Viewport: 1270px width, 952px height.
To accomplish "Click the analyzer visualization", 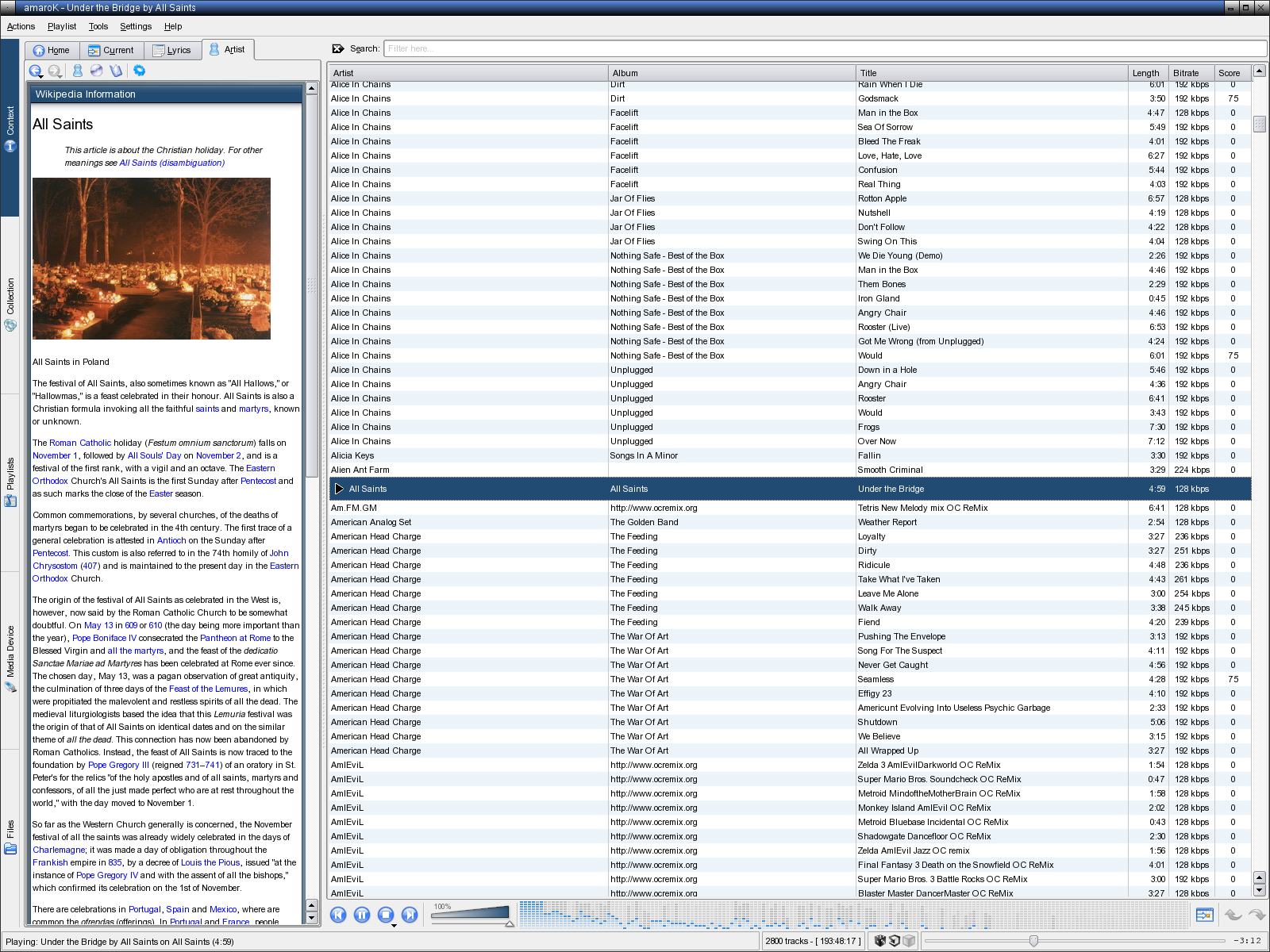I will (x=853, y=914).
